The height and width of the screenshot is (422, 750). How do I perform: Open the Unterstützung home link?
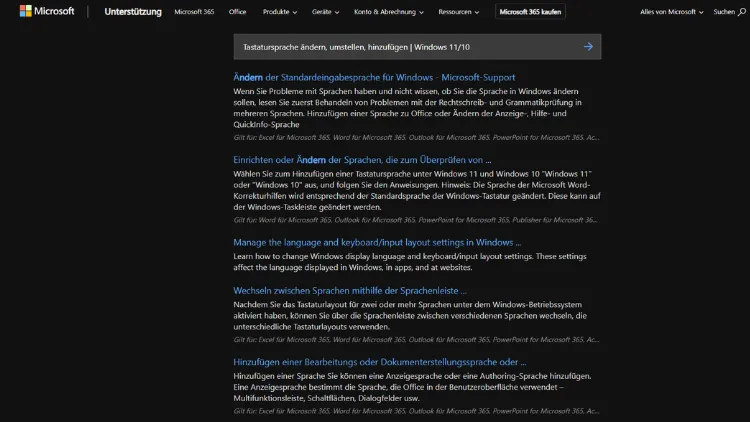pyautogui.click(x=133, y=11)
